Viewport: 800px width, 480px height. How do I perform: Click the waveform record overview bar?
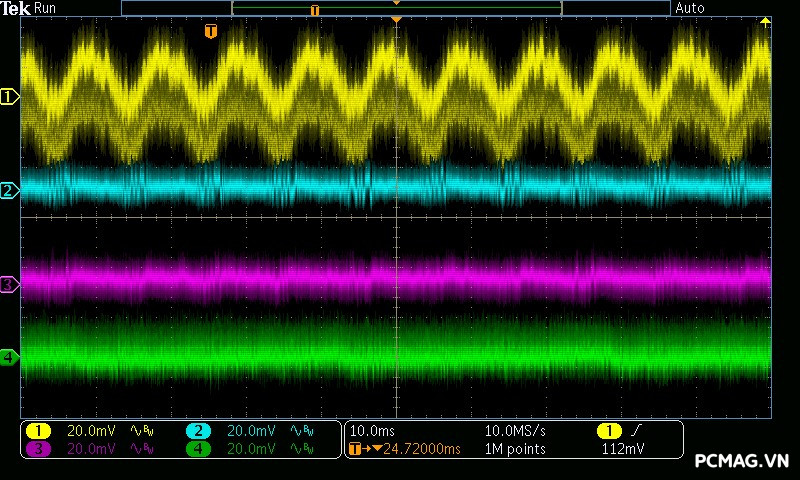pos(396,8)
